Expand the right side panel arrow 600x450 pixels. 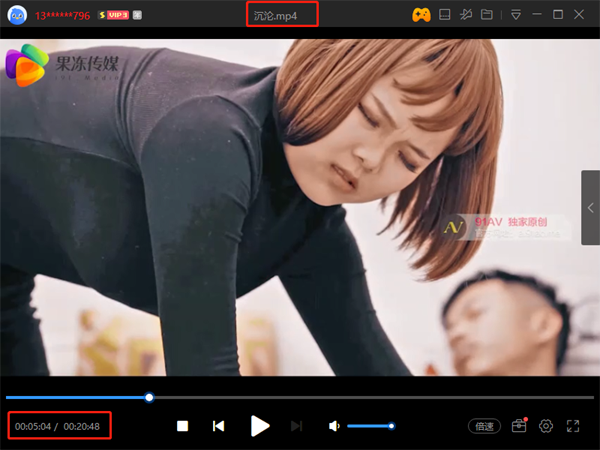point(590,207)
